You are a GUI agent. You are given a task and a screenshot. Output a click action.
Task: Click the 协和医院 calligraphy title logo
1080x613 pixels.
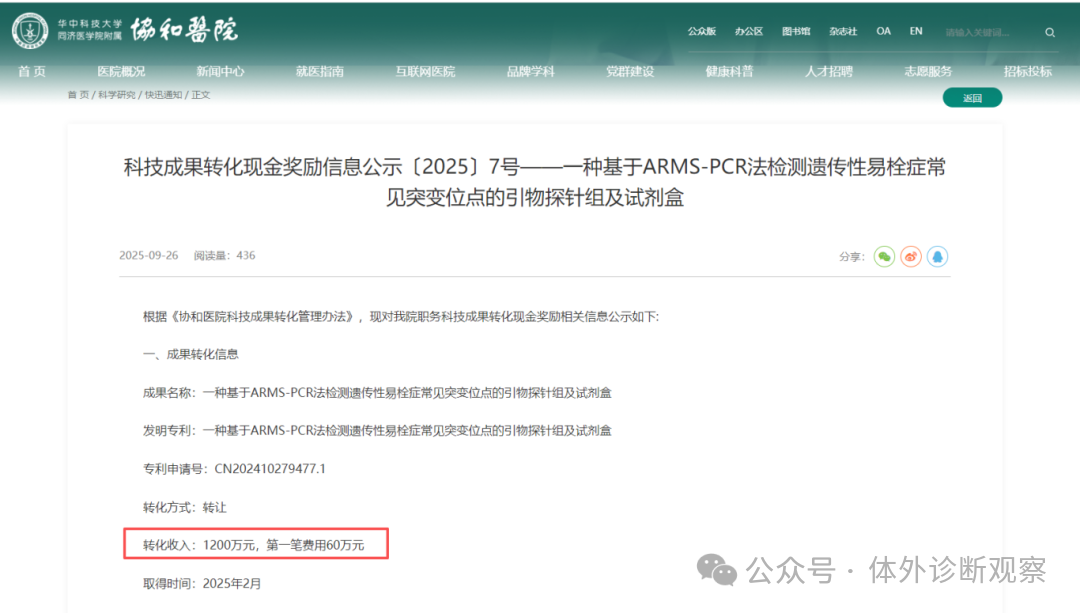pyautogui.click(x=184, y=31)
